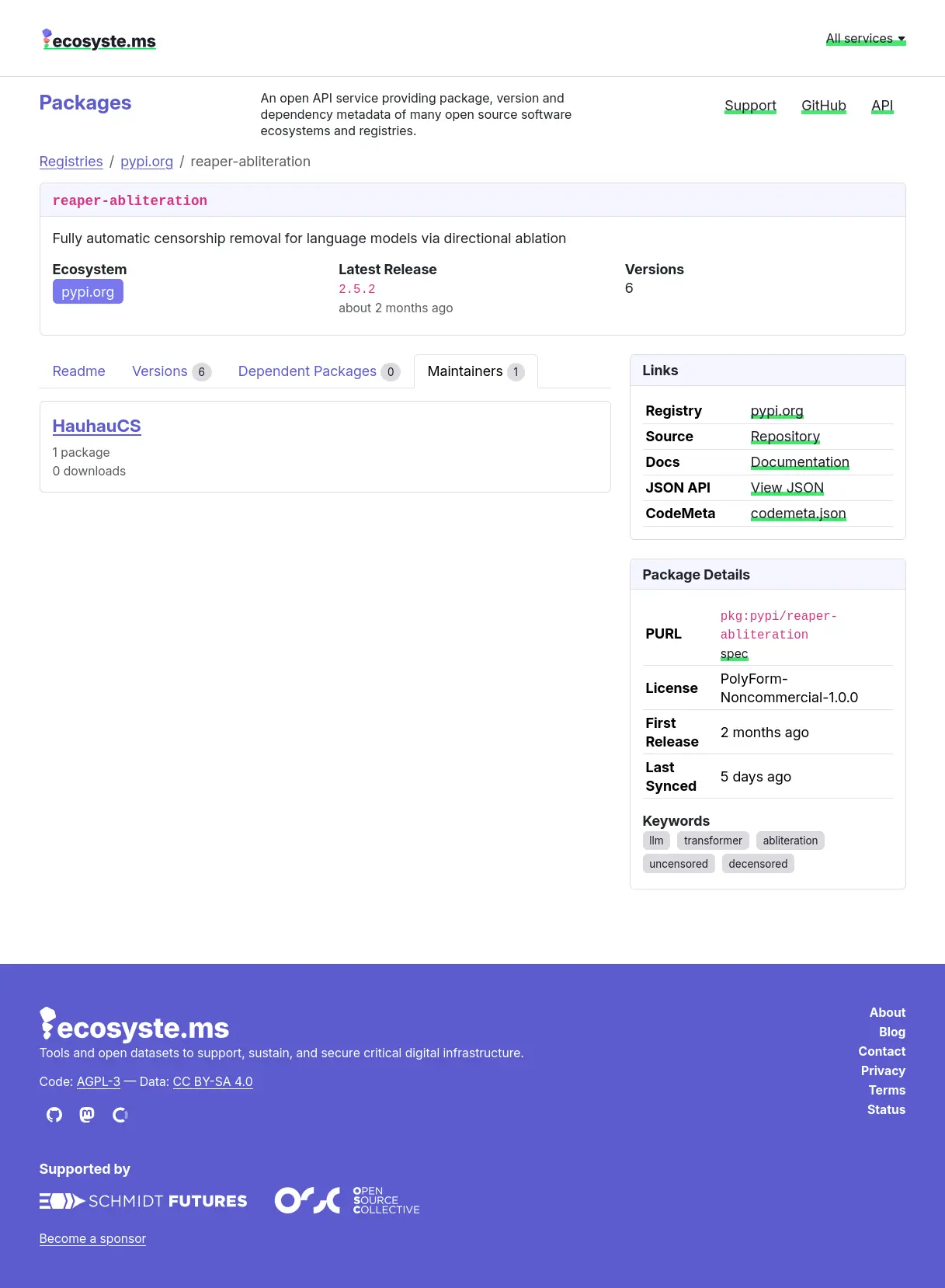Click the pypi.org ecosystem badge

coord(88,292)
